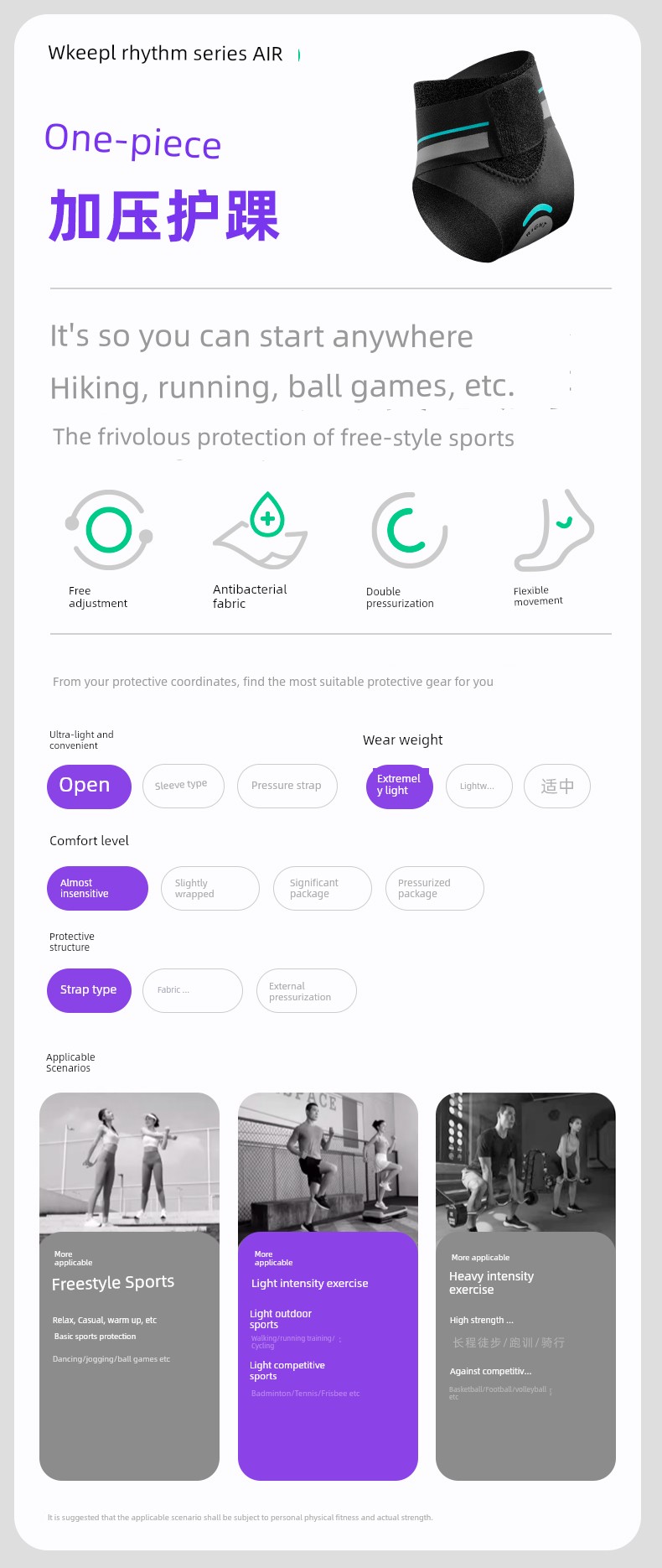The image size is (662, 1568).
Task: Choose the Pressure strap option
Action: [x=287, y=787]
